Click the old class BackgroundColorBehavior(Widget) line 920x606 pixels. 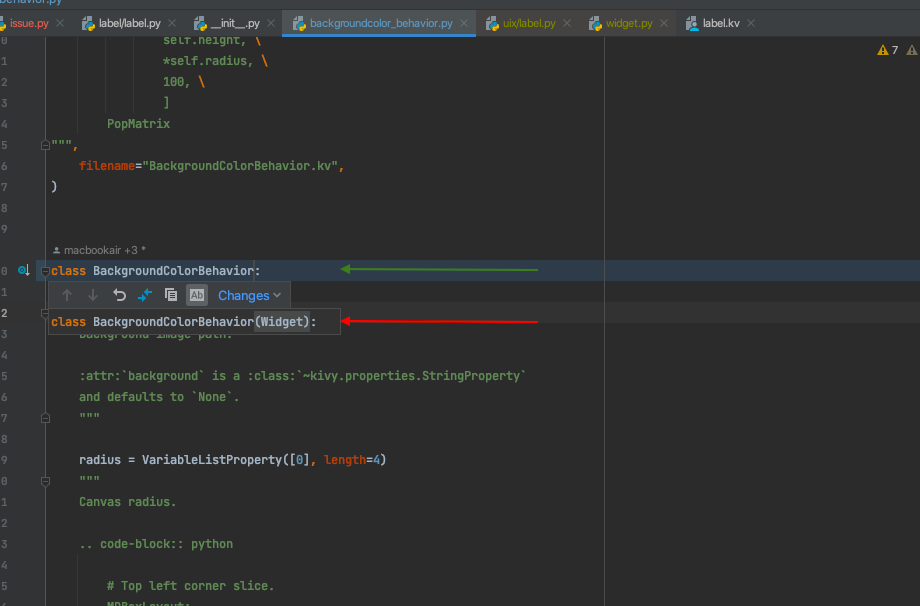[x=184, y=321]
